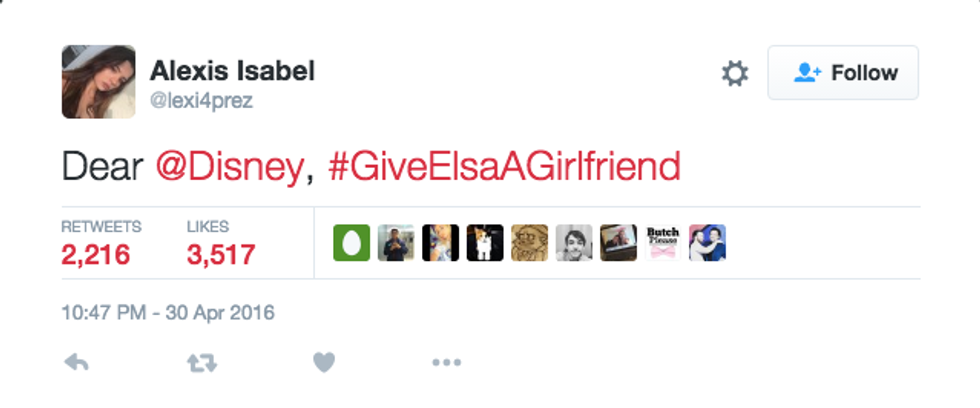Open the hugging couple avatar profile
This screenshot has height=408, width=980.
(x=707, y=243)
